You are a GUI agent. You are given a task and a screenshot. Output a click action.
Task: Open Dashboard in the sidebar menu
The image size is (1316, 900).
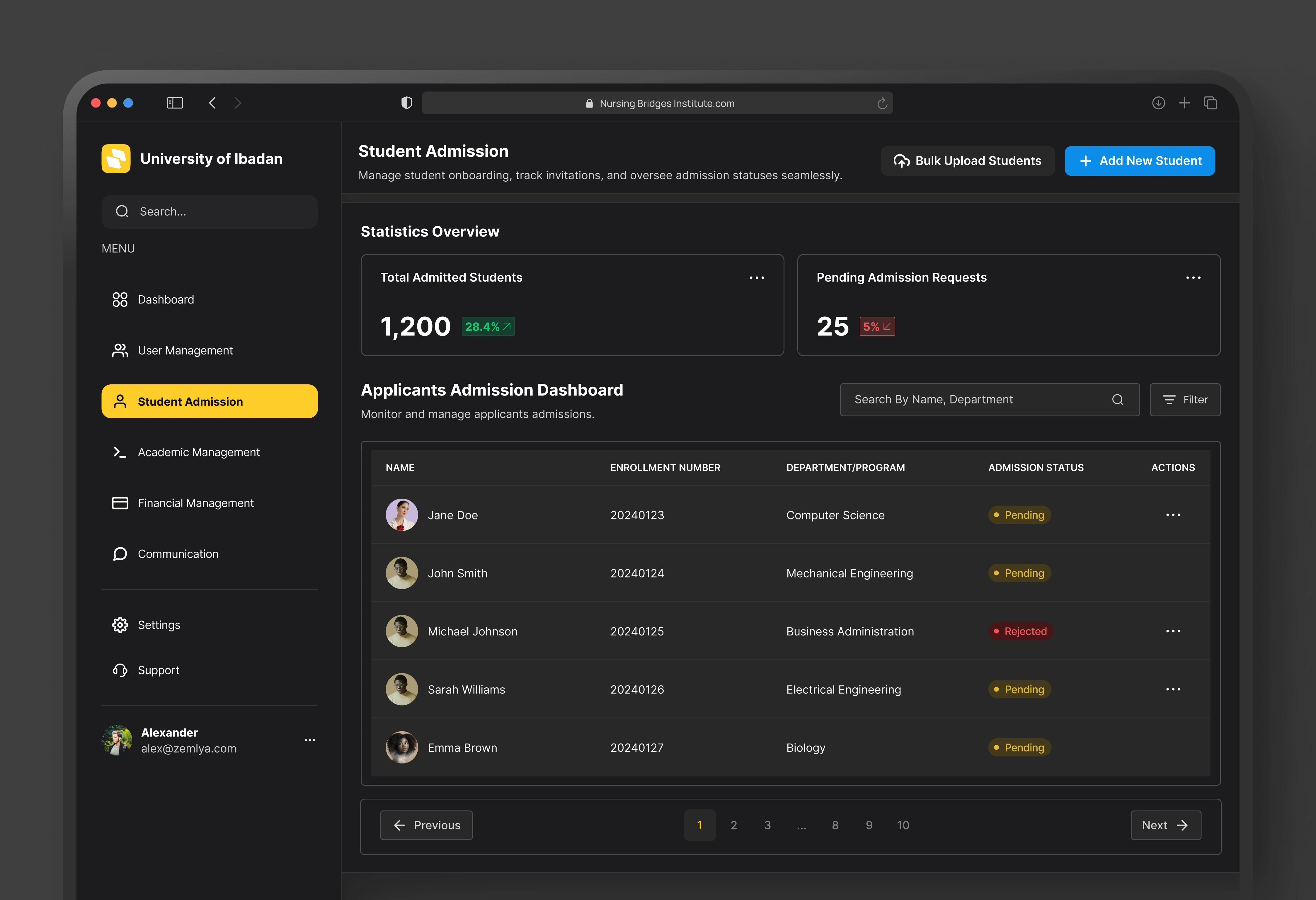click(165, 299)
